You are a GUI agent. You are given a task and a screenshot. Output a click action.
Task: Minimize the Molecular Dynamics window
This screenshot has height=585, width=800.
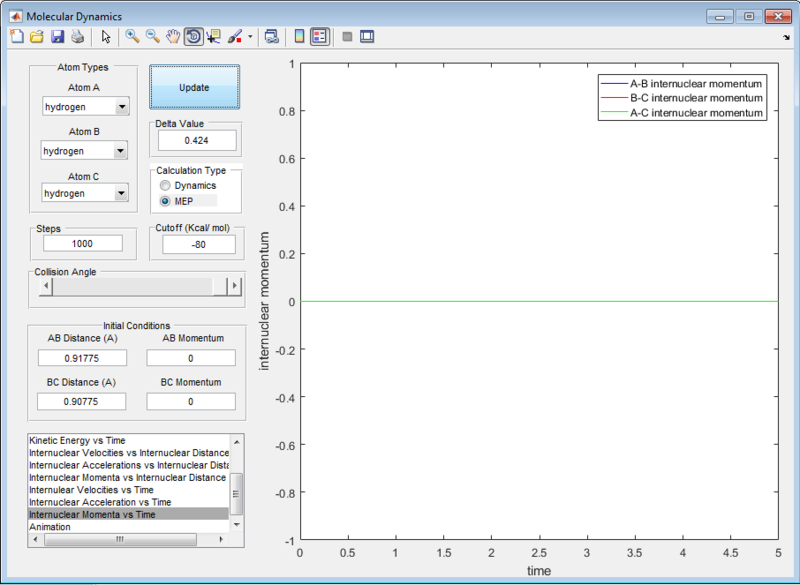[720, 16]
